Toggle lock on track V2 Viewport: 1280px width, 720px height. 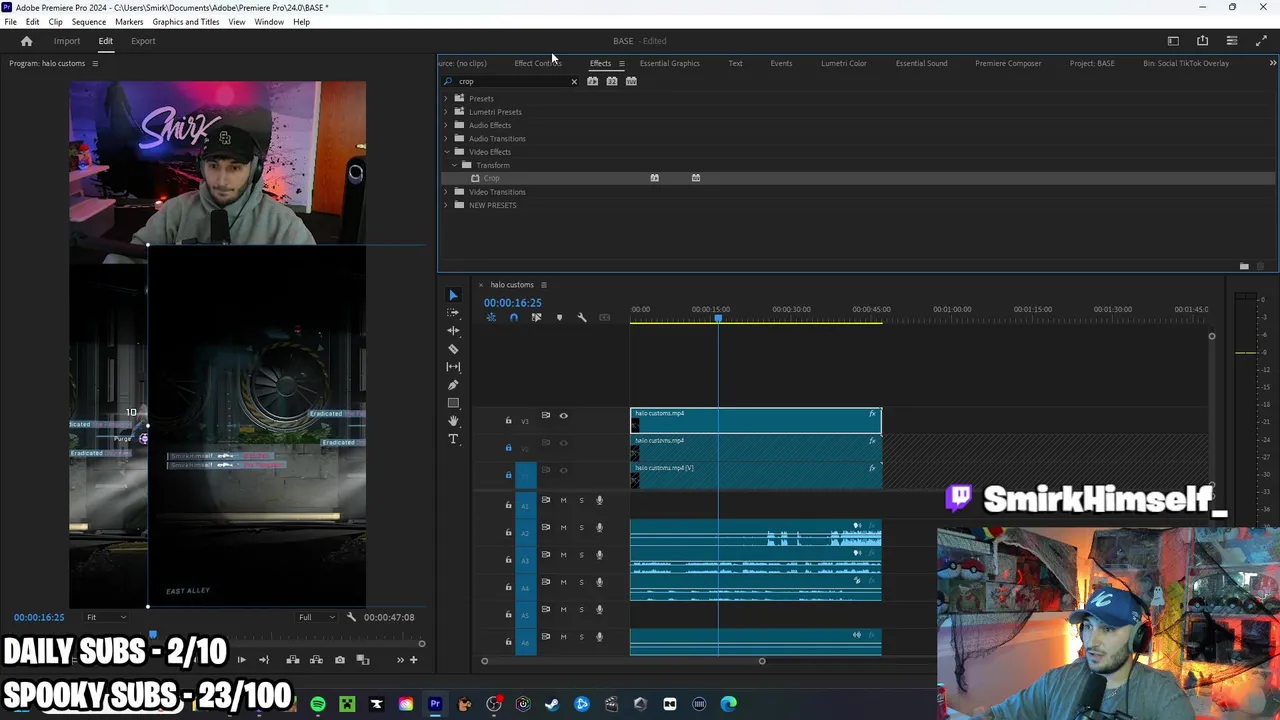click(x=508, y=448)
